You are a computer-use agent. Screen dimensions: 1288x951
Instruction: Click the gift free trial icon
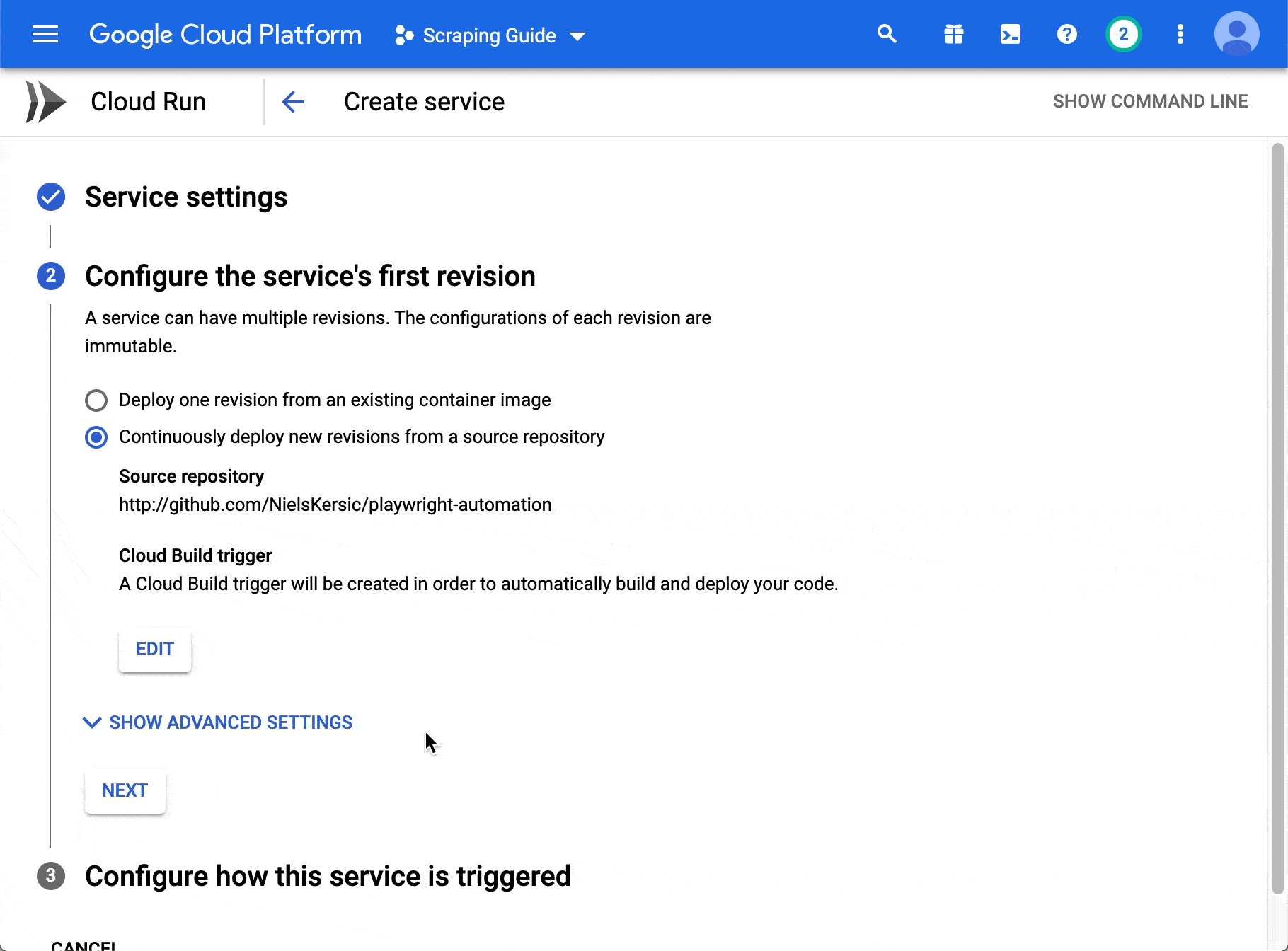pos(954,34)
